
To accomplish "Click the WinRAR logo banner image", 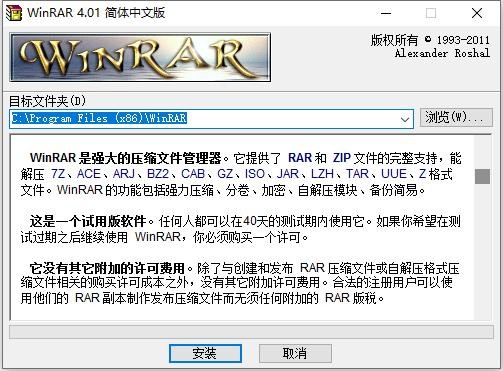I will point(140,57).
